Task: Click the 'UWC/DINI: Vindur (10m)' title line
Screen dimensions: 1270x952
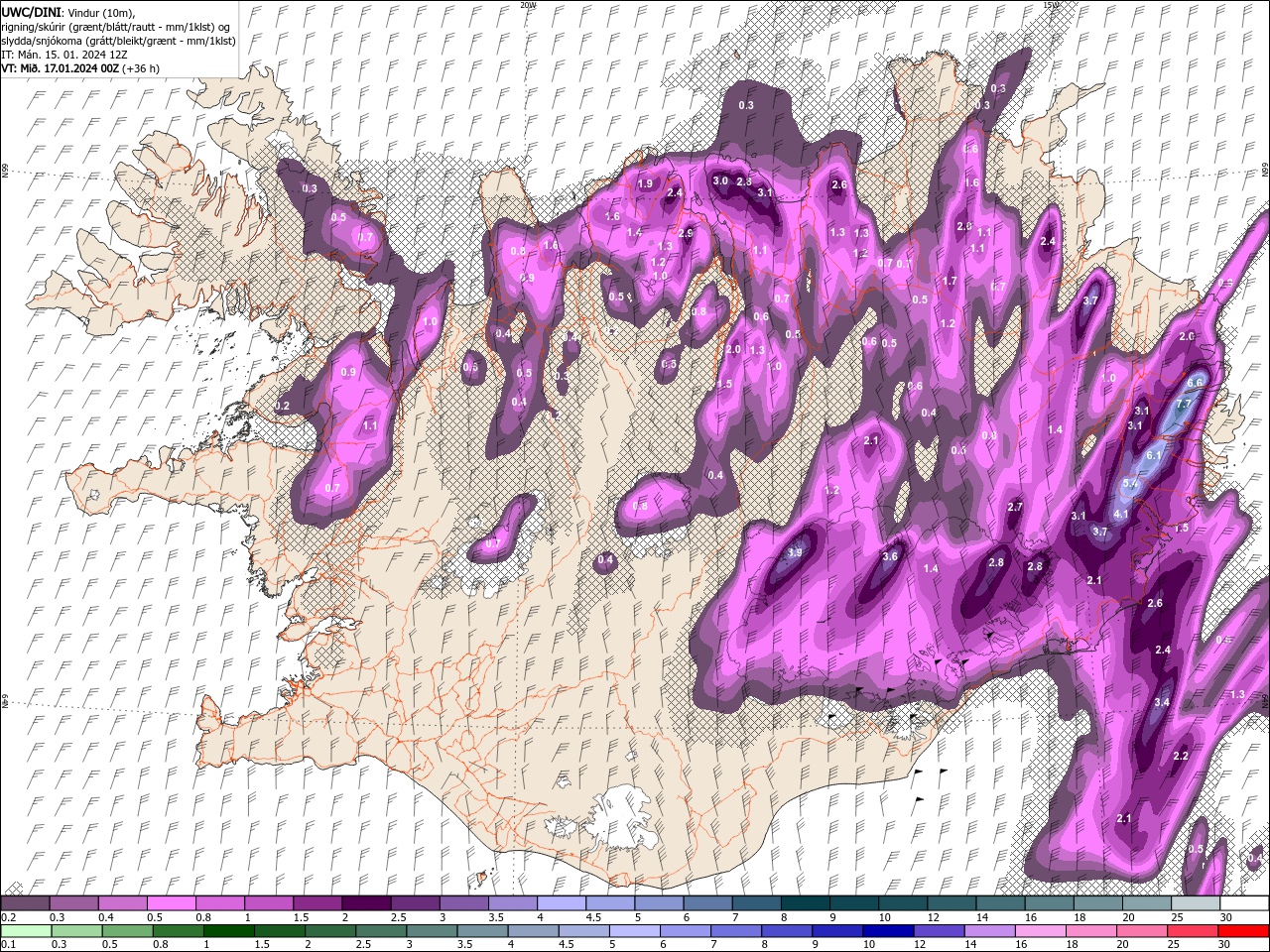Action: pos(66,12)
